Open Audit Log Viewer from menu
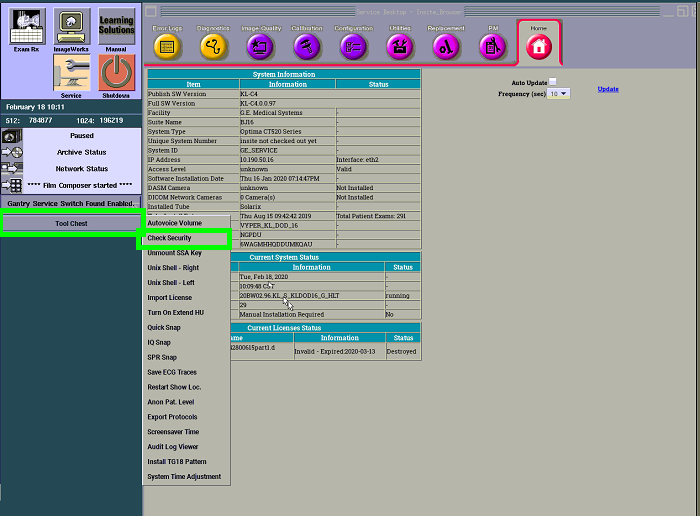 (x=173, y=447)
